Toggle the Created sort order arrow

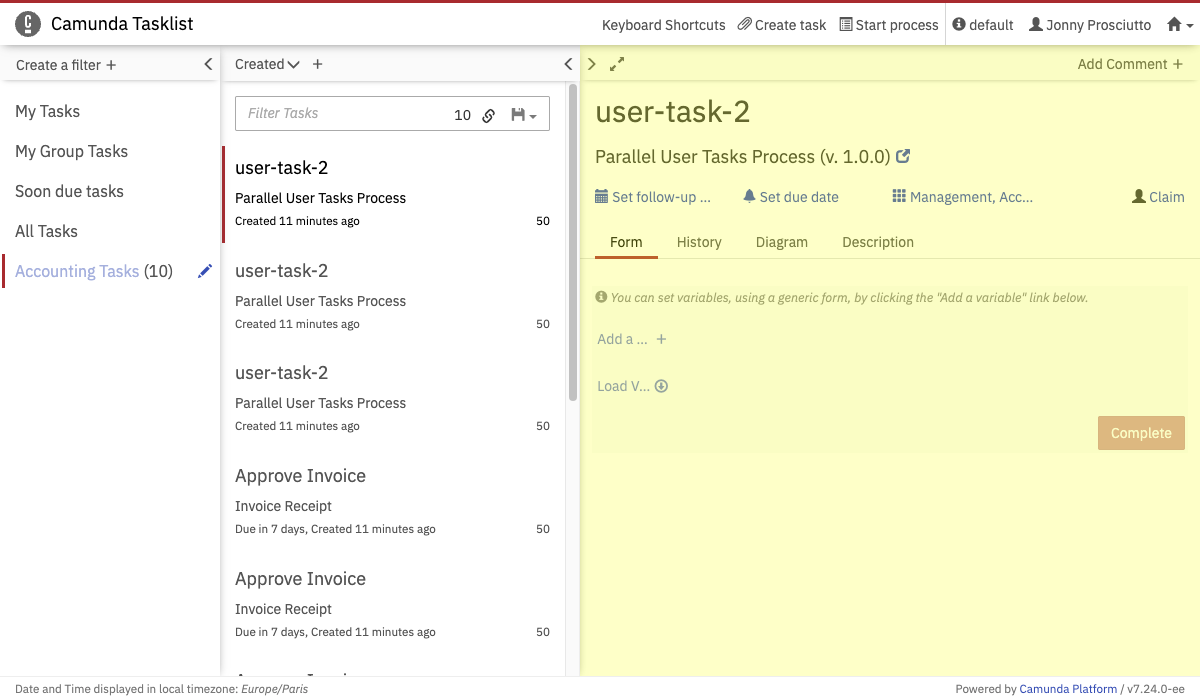pyautogui.click(x=293, y=64)
